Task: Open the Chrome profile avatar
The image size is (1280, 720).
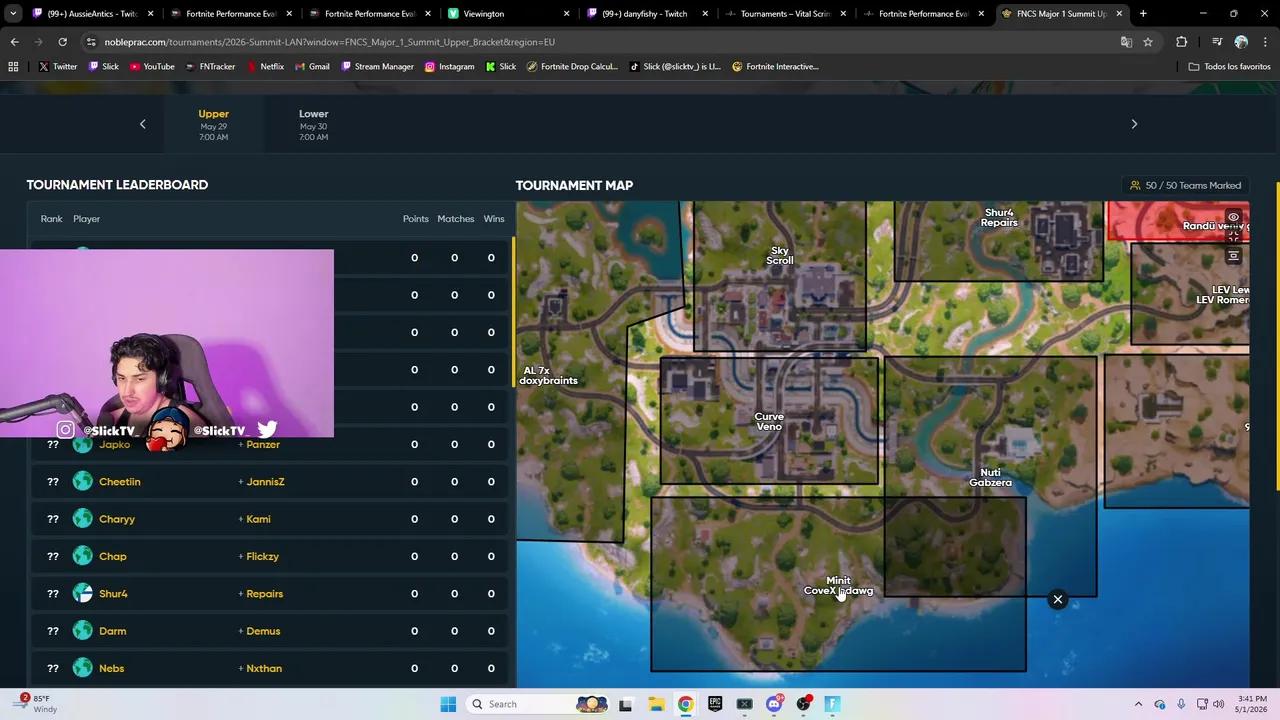Action: 1241,42
